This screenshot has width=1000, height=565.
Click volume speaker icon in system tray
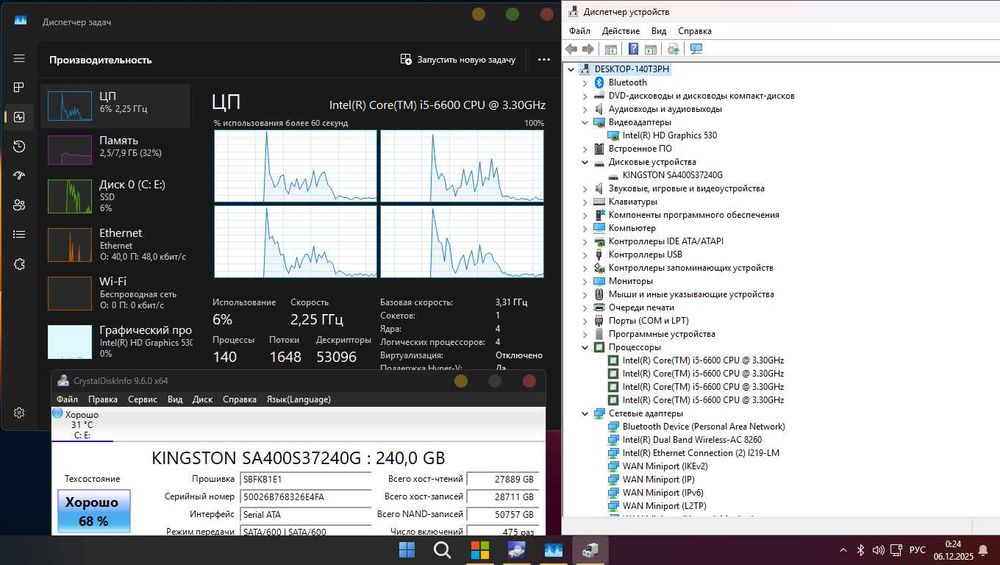878,550
